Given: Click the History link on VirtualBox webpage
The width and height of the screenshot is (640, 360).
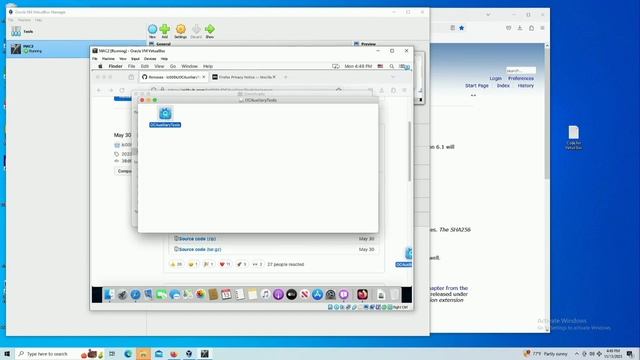Looking at the screenshot, I should pyautogui.click(x=526, y=86).
